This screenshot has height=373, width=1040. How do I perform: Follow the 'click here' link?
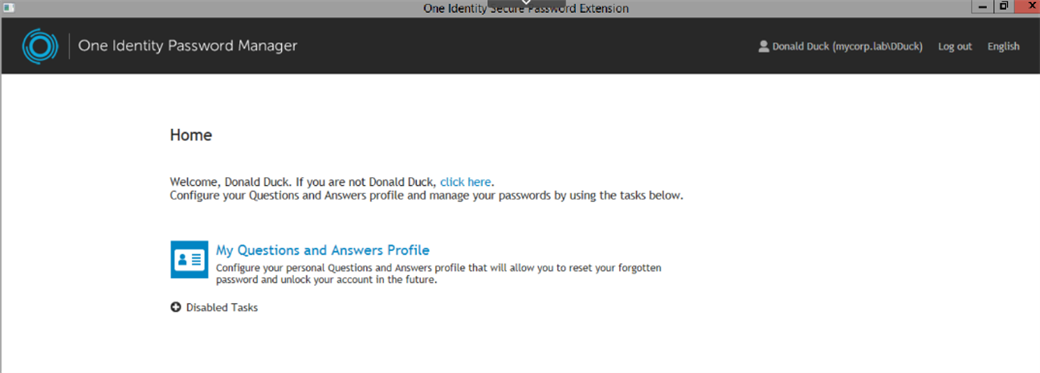(x=466, y=182)
